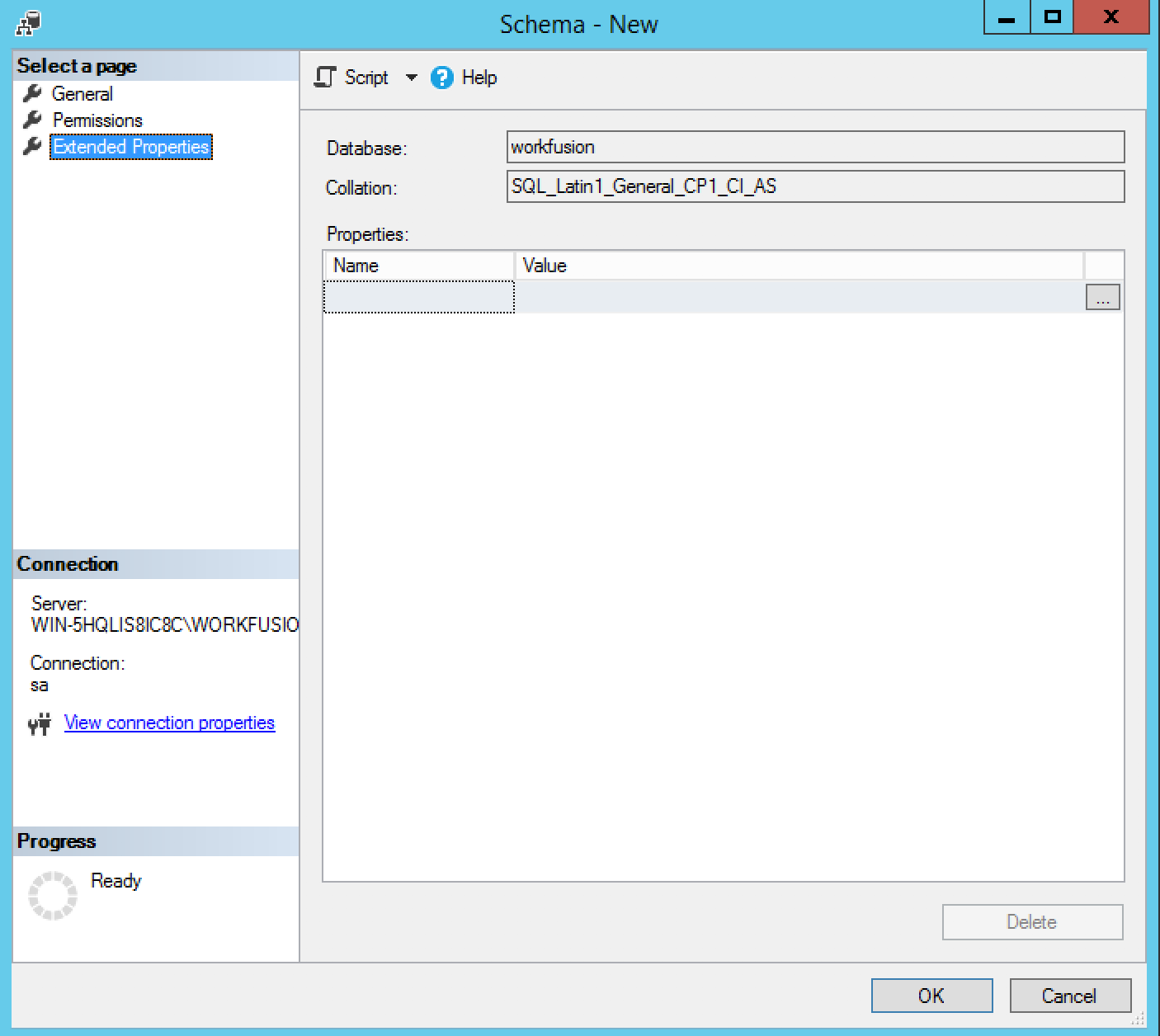Click the 'Properties:' label
1160x1036 pixels.
click(368, 234)
